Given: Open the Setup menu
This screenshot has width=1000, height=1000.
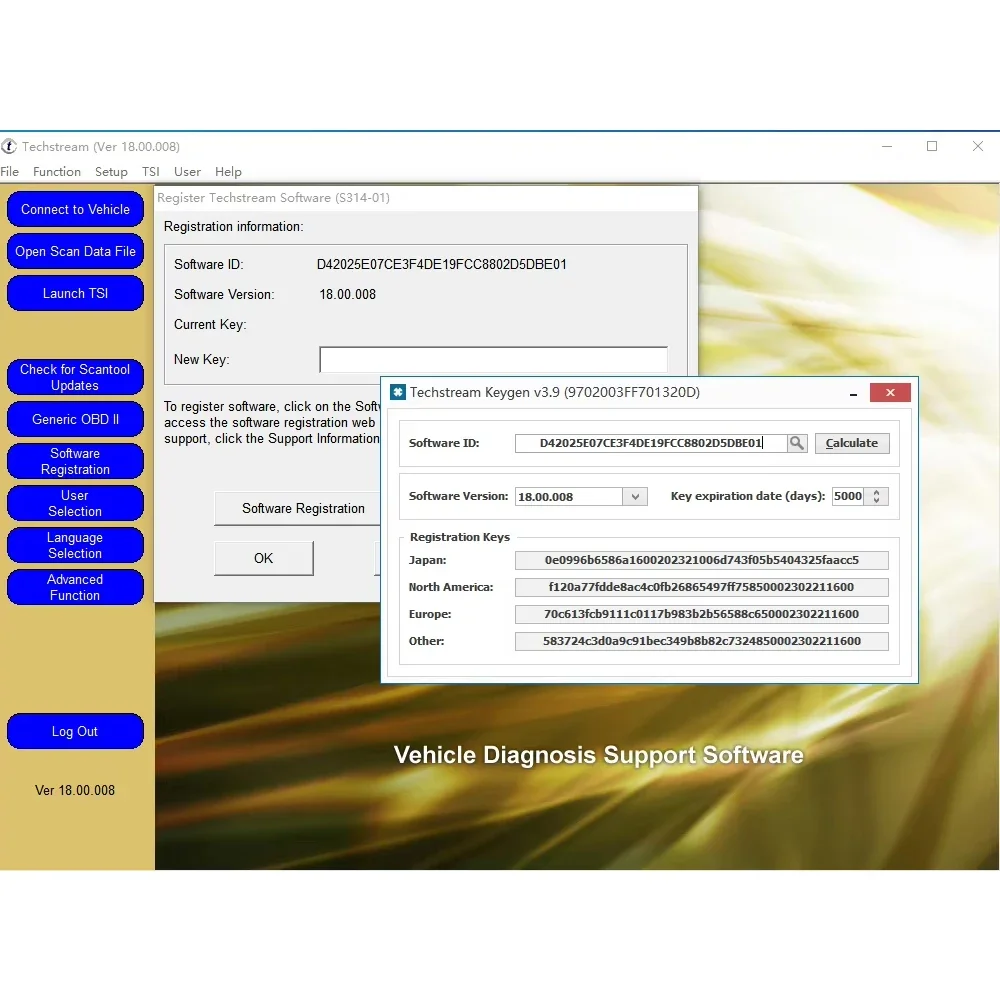Looking at the screenshot, I should 111,171.
